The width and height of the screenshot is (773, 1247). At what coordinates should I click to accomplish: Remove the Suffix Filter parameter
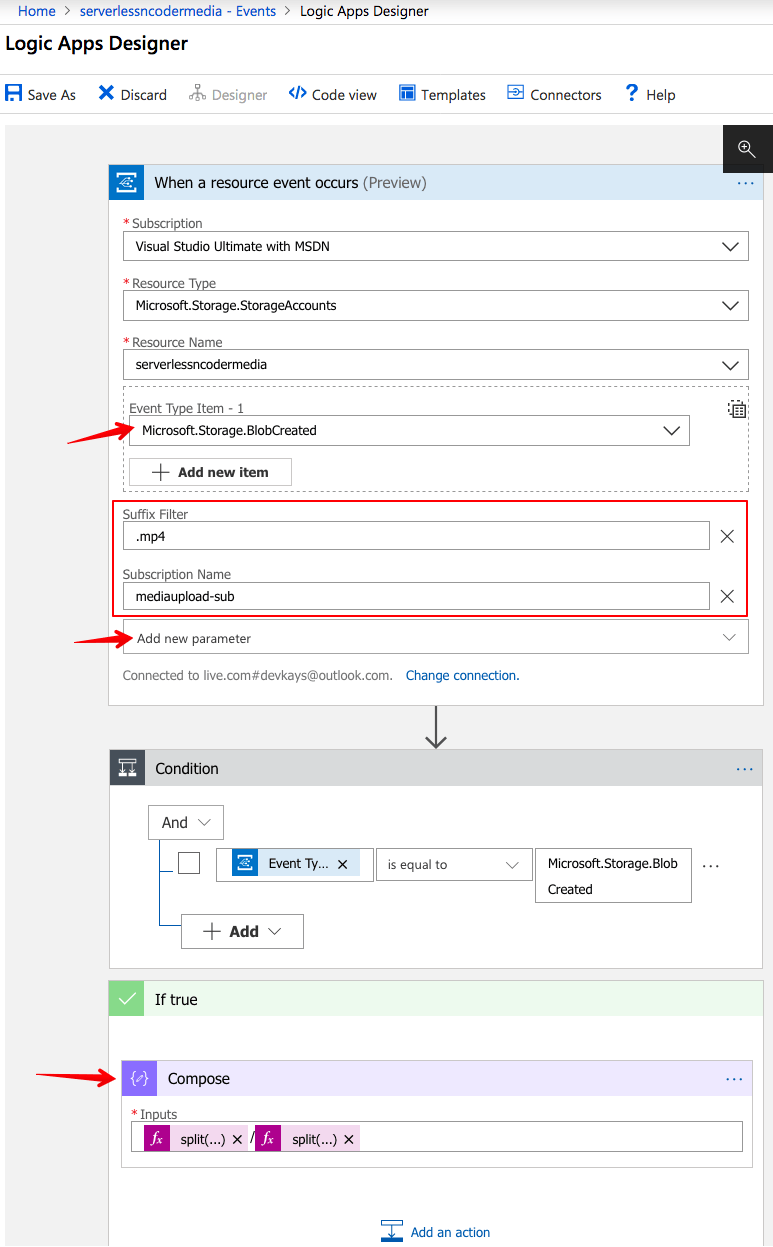coord(727,536)
